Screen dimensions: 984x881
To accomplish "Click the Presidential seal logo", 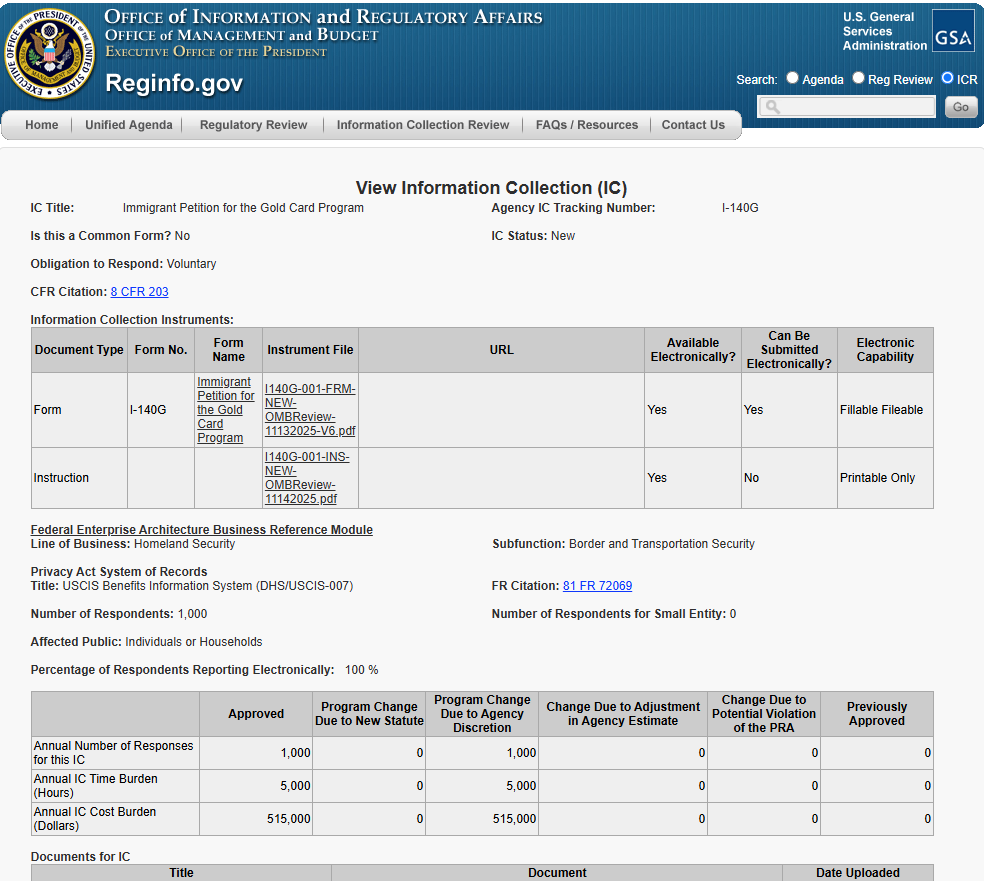I will 52,55.
